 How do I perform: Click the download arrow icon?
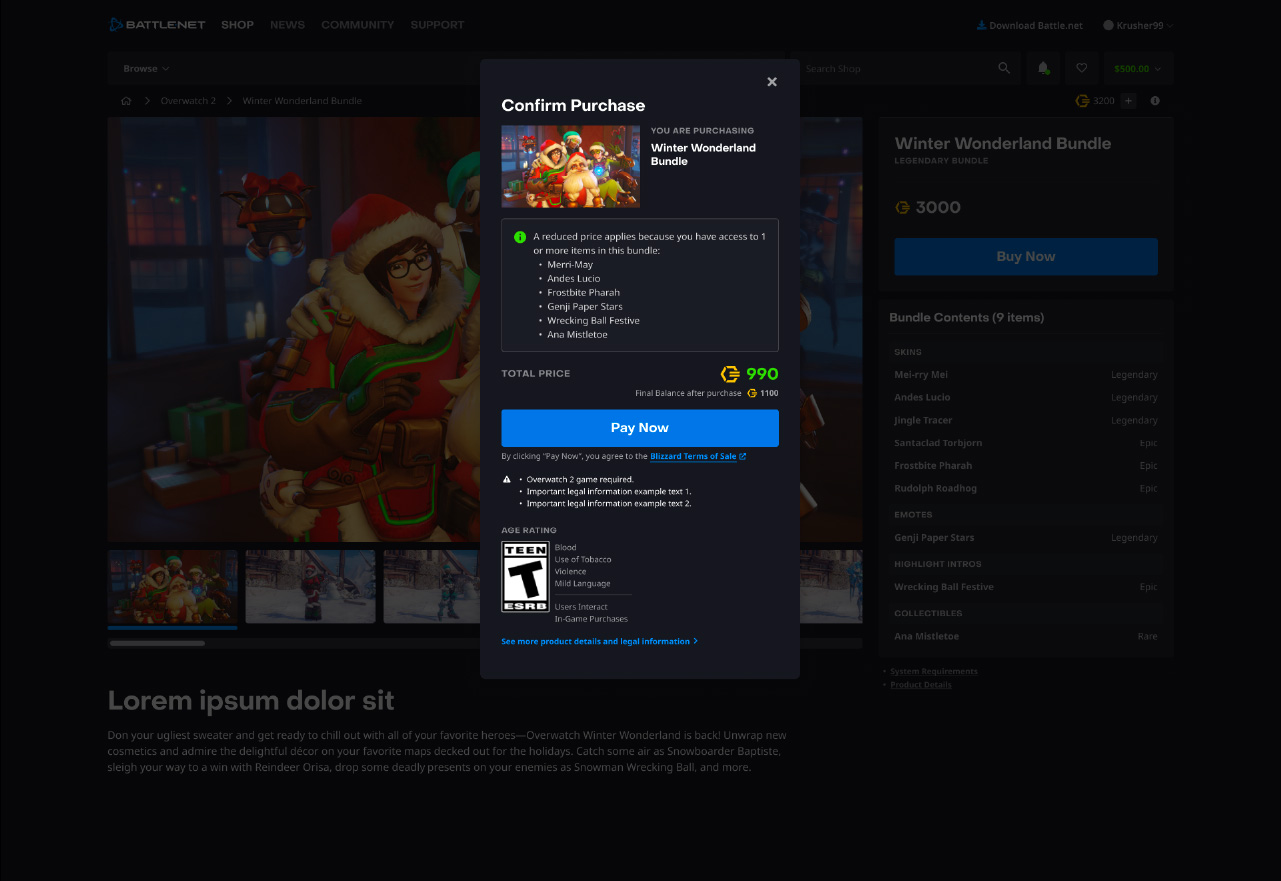click(981, 26)
